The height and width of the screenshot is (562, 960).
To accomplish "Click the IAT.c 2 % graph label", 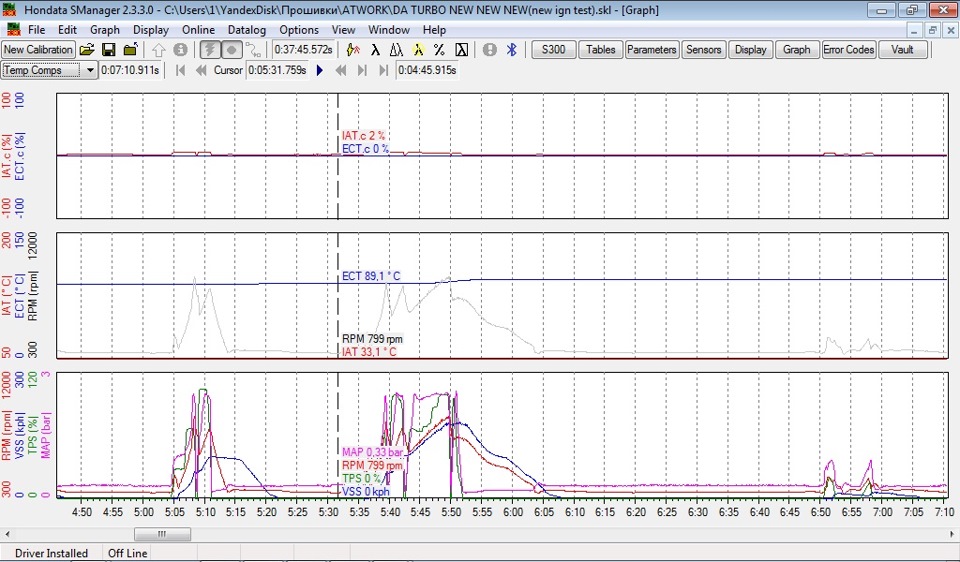I will (364, 136).
